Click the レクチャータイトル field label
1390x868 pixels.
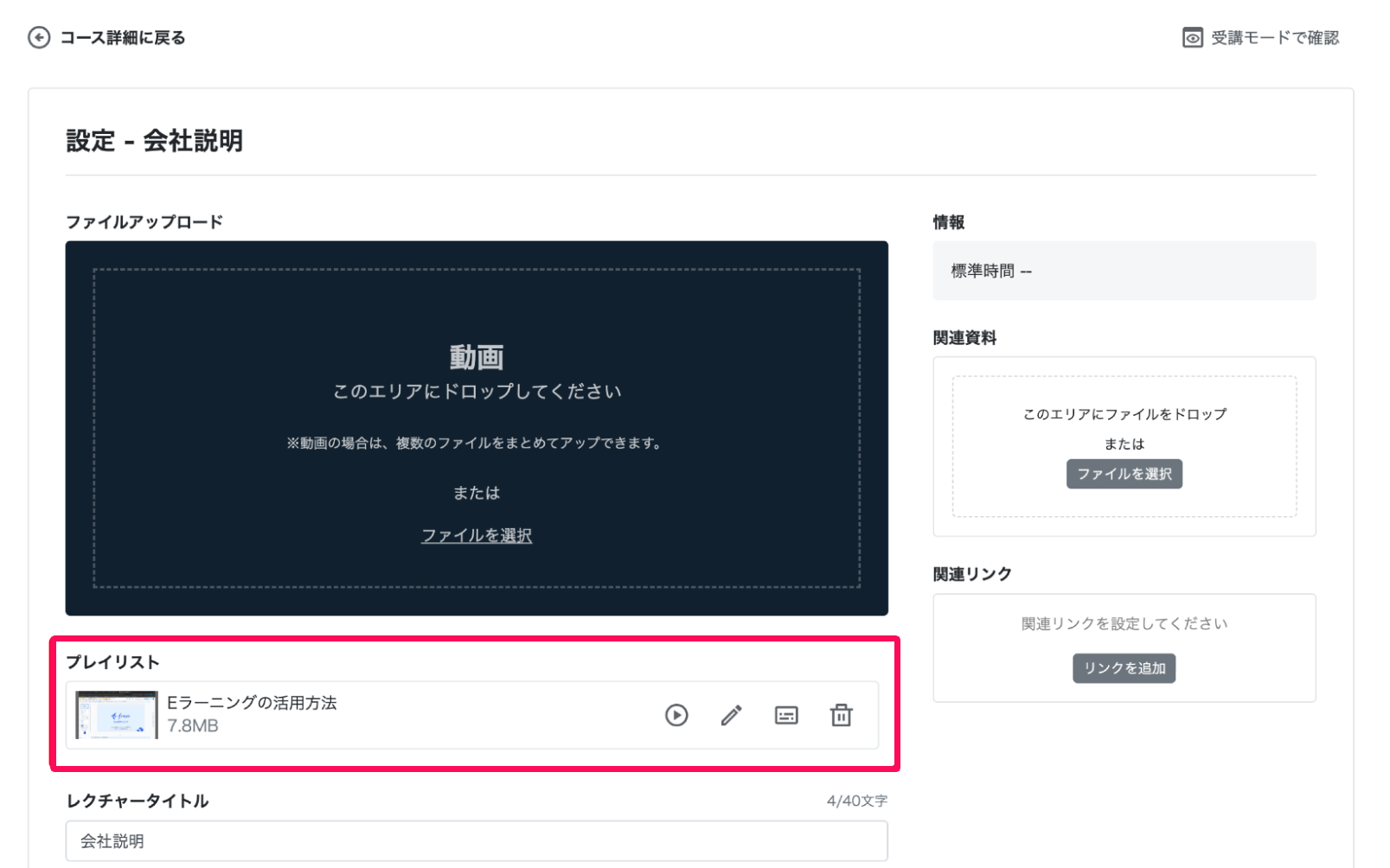[138, 801]
